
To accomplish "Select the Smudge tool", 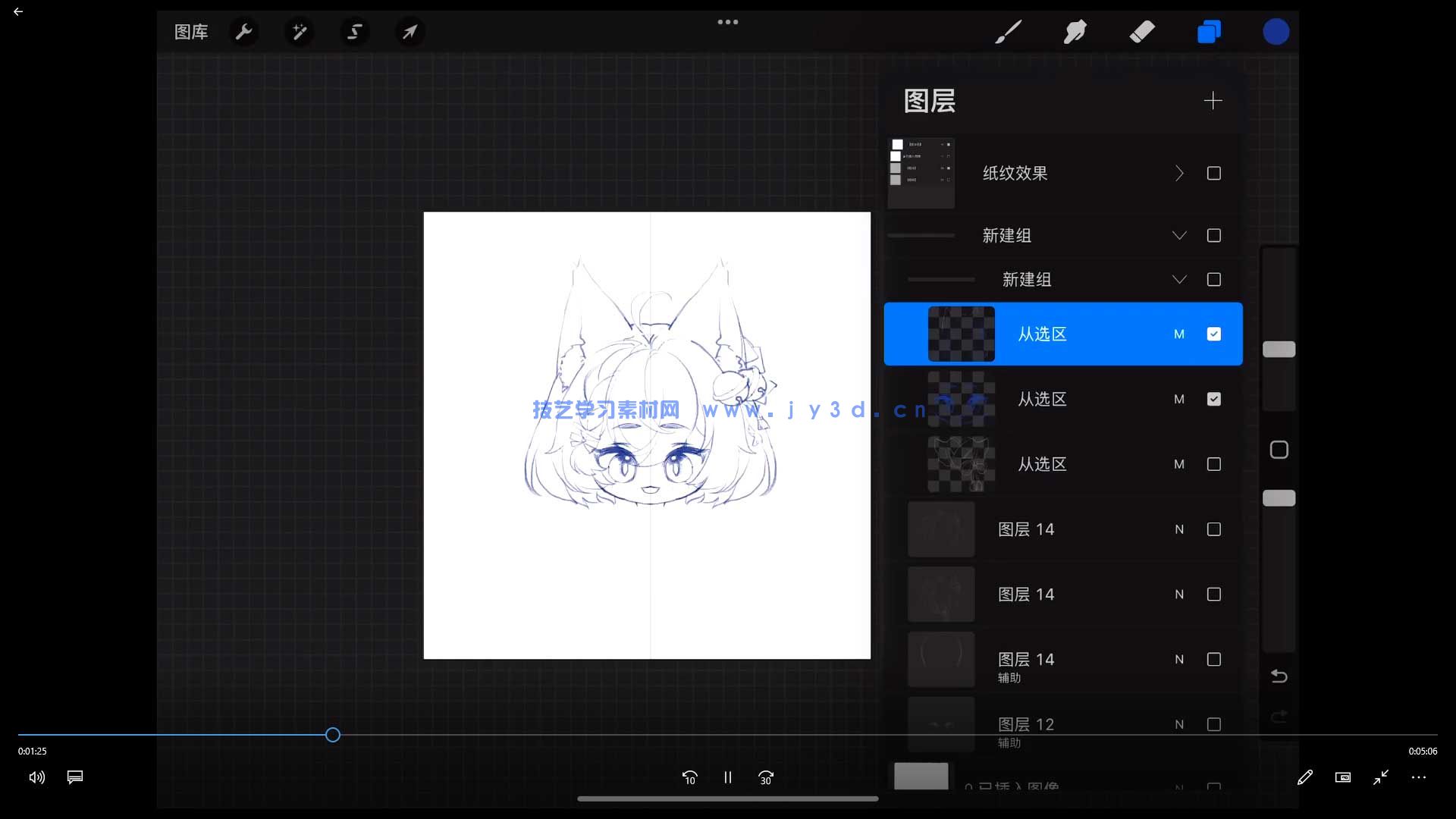I will [x=1075, y=32].
